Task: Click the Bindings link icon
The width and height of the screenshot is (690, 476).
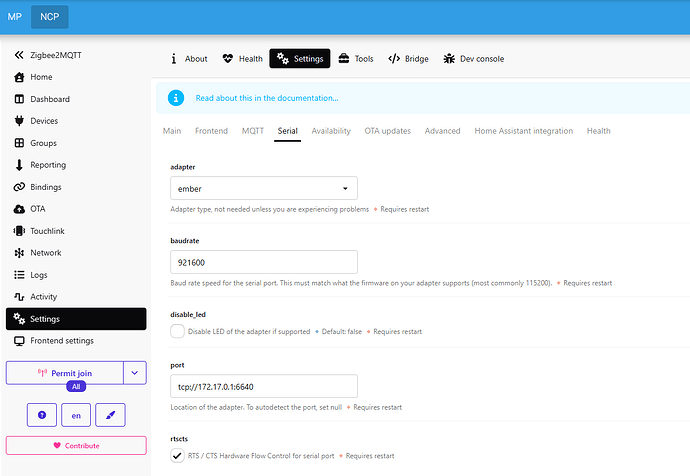Action: coord(19,187)
